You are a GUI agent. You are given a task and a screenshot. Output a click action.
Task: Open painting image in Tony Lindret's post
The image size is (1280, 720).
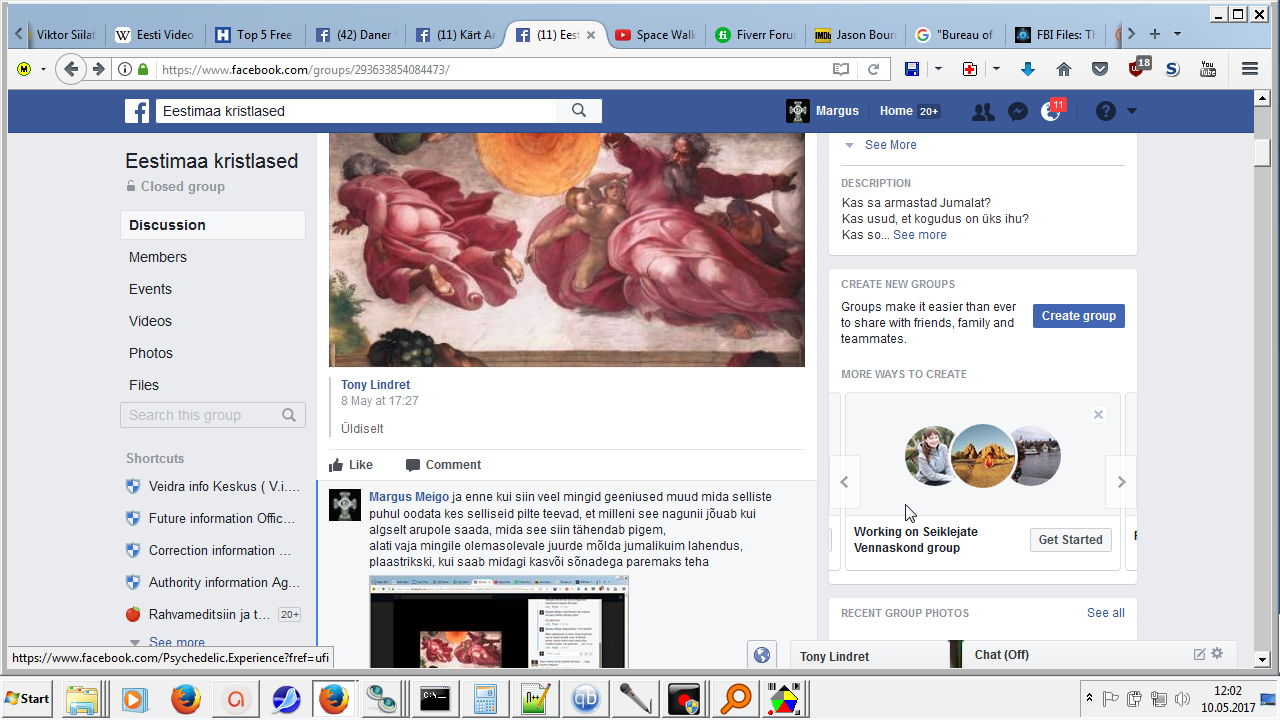tap(567, 249)
